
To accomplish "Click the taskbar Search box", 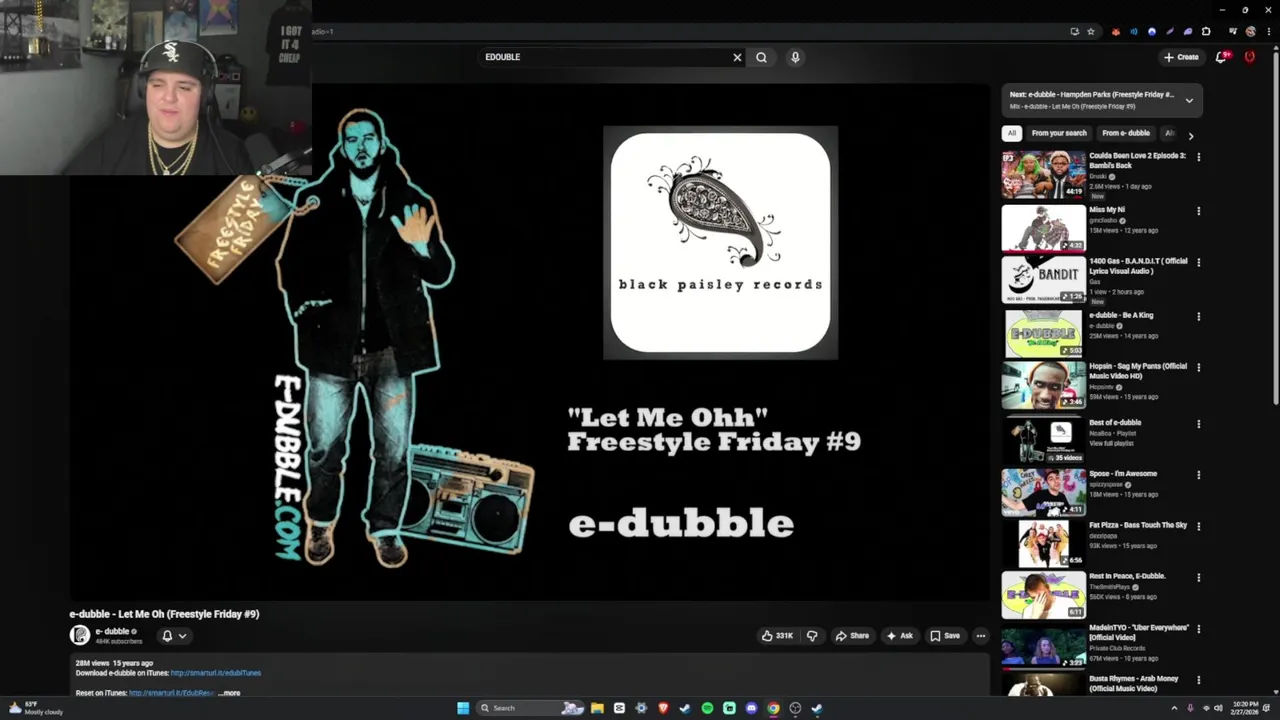I will (530, 708).
